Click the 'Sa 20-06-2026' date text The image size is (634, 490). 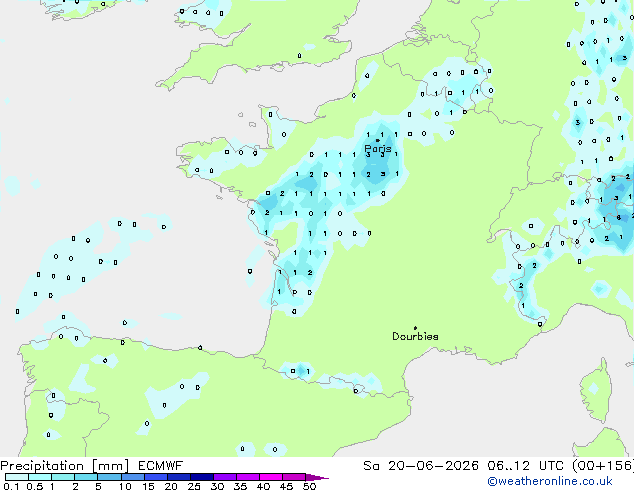[x=421, y=466]
